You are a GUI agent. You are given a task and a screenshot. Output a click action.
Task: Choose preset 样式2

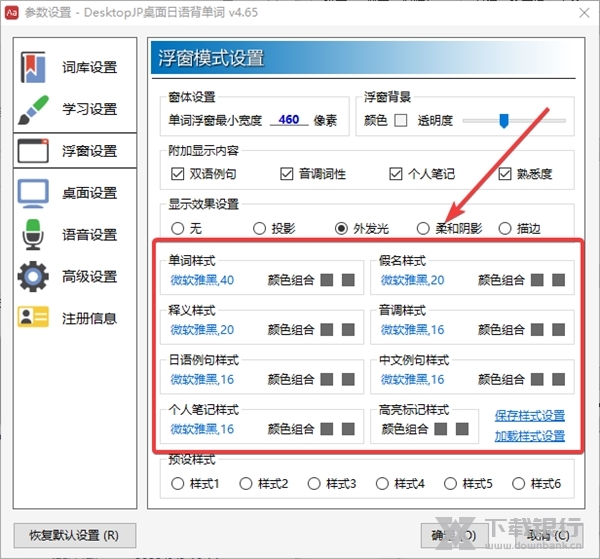pos(246,484)
